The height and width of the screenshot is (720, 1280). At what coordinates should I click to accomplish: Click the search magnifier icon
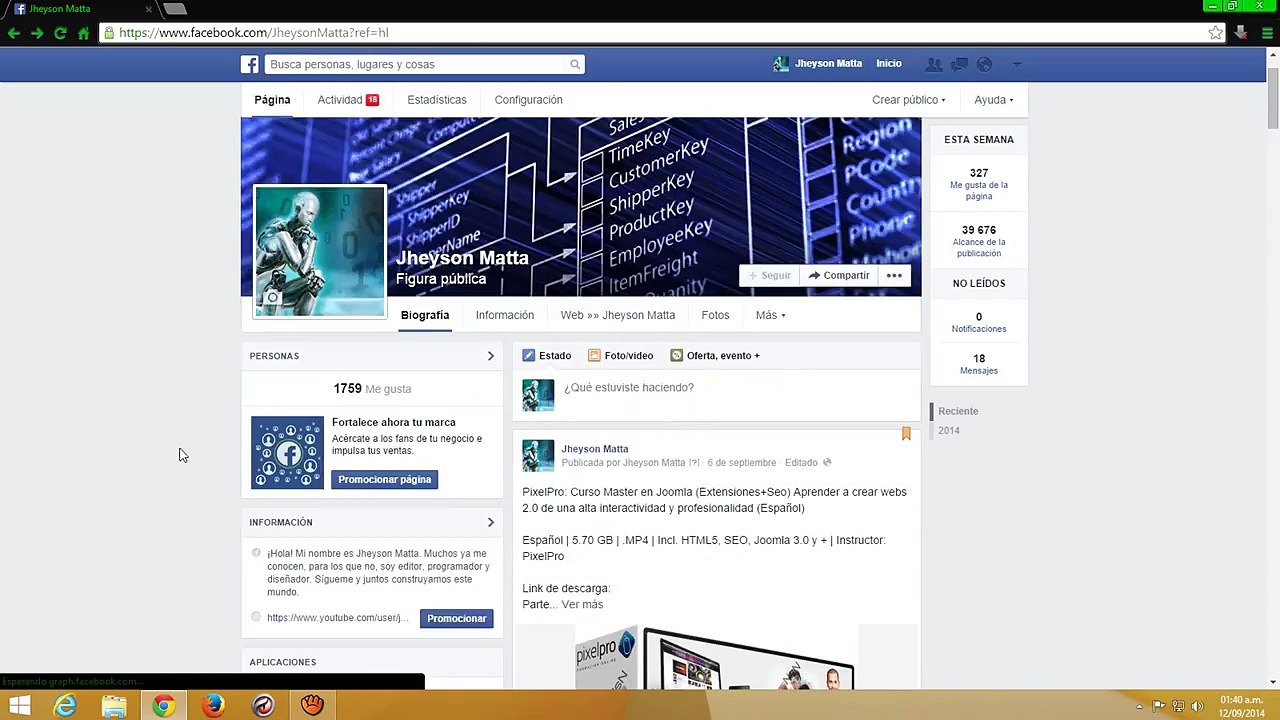(x=575, y=64)
